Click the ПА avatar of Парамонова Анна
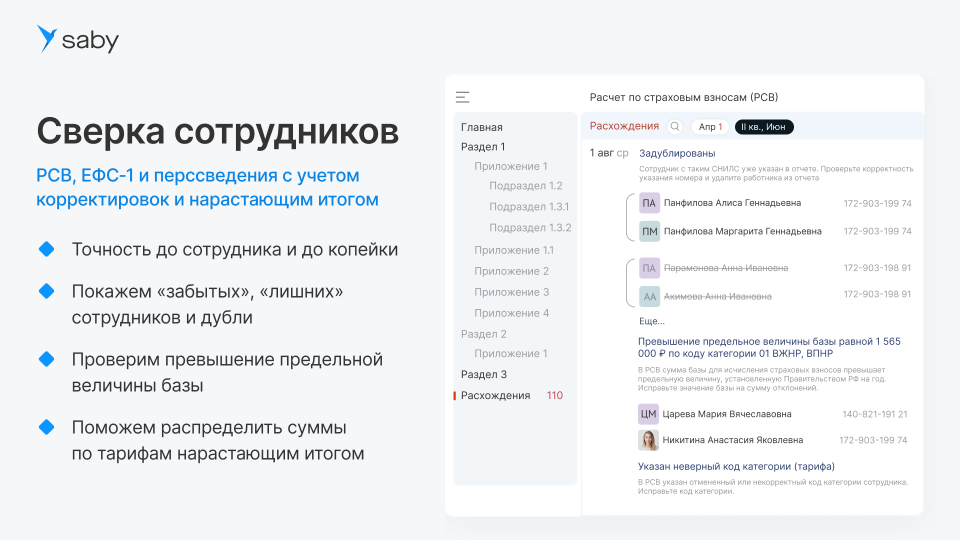The width and height of the screenshot is (960, 540). pyautogui.click(x=649, y=268)
